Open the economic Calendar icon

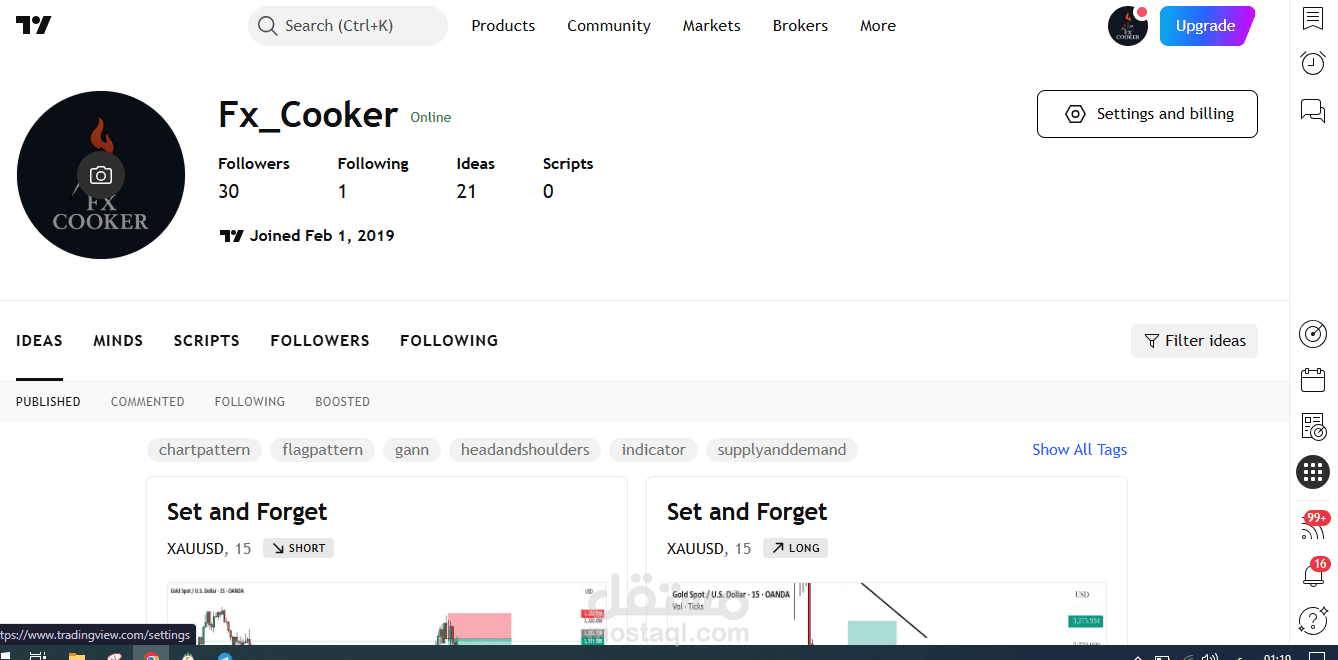coord(1313,380)
